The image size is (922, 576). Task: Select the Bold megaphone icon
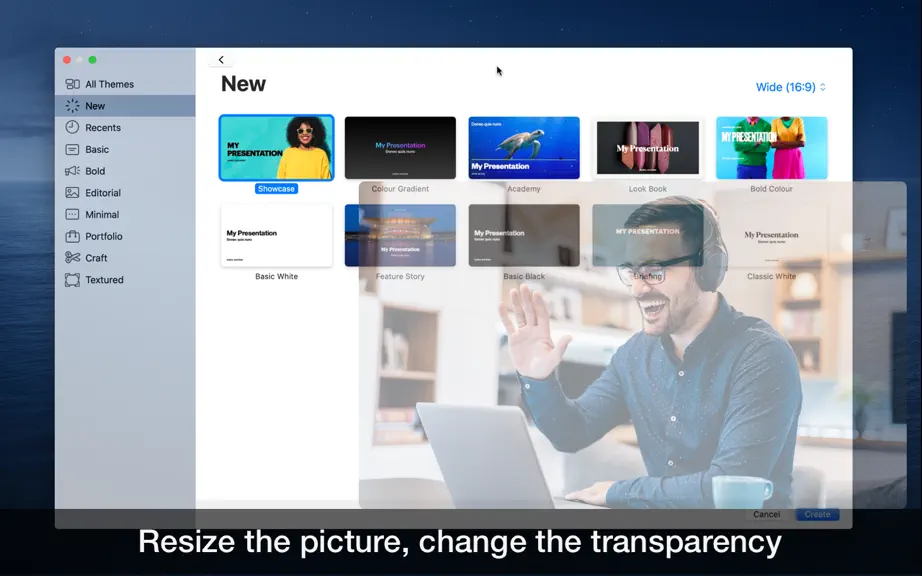coord(72,170)
